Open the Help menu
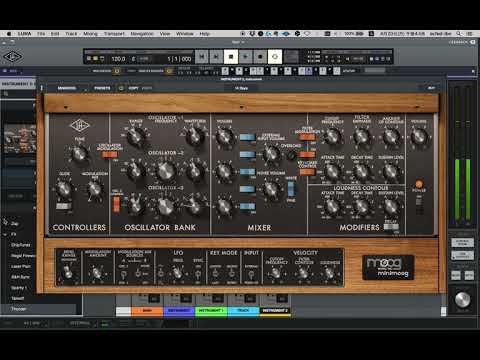Screen dimensions: 480x360 click(x=204, y=34)
